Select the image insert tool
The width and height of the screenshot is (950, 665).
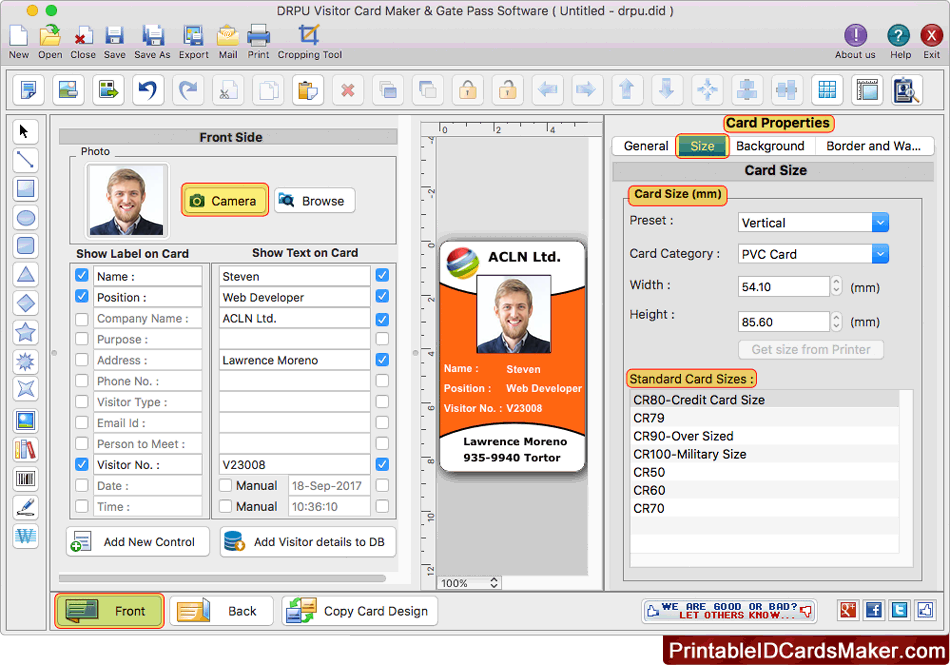(x=25, y=421)
